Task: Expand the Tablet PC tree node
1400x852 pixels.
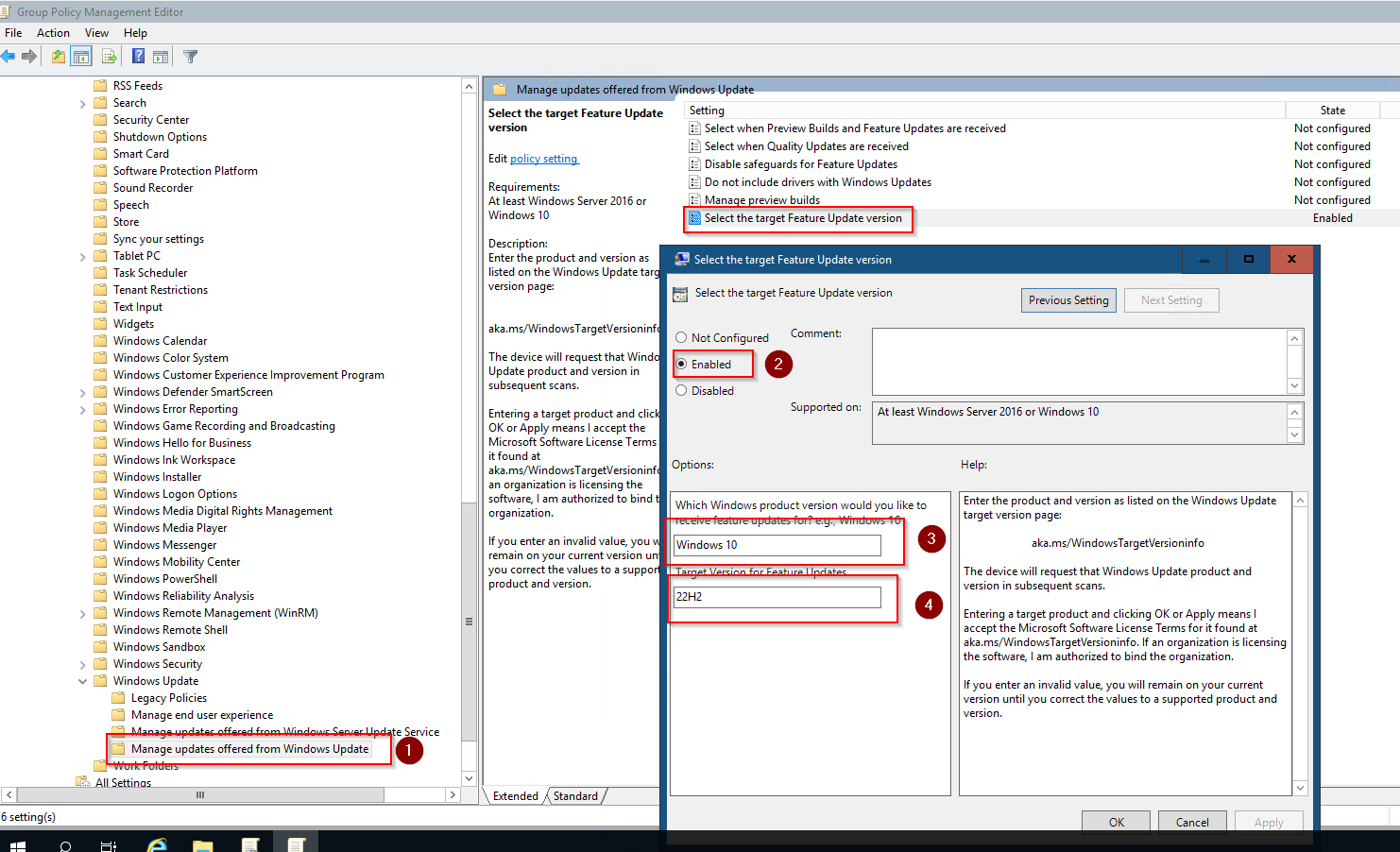Action: pos(83,256)
